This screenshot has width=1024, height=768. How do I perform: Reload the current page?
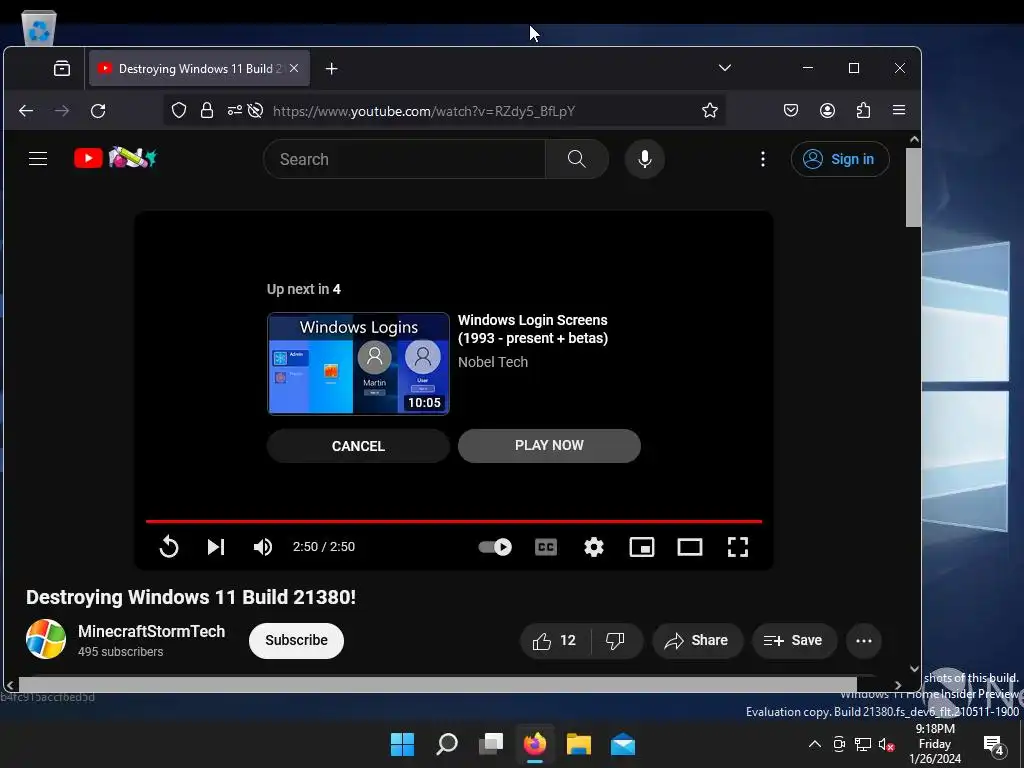pos(98,111)
